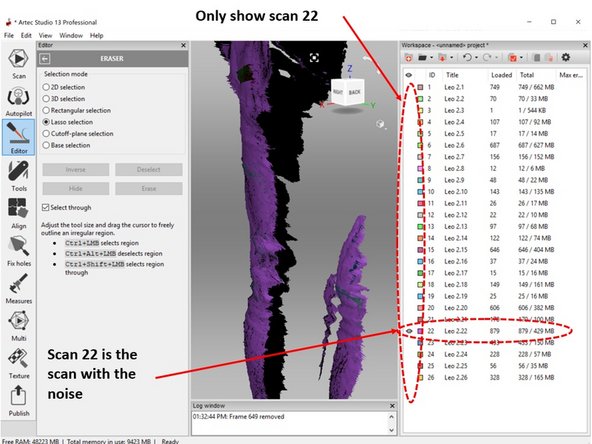The height and width of the screenshot is (444, 592).
Task: Sort scans by the Title column header
Action: (452, 75)
